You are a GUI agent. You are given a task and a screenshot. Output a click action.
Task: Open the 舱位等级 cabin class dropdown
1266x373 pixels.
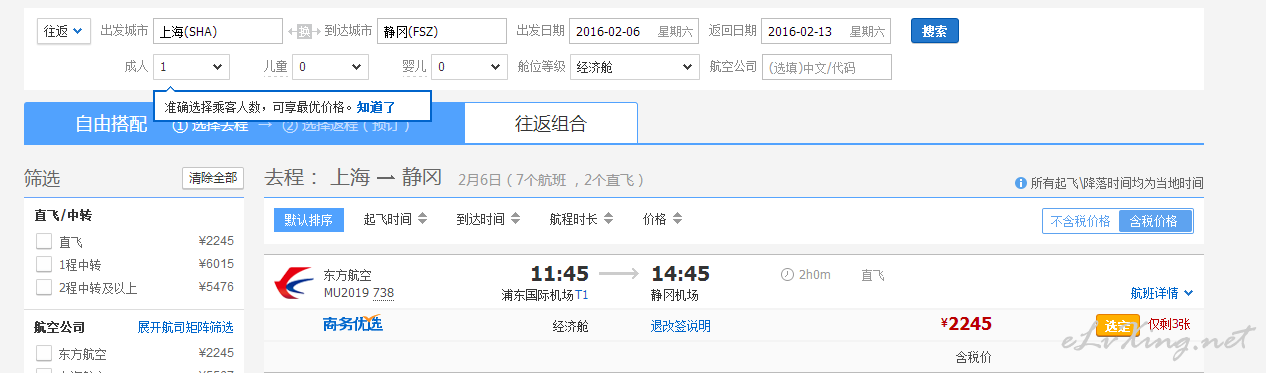(634, 67)
